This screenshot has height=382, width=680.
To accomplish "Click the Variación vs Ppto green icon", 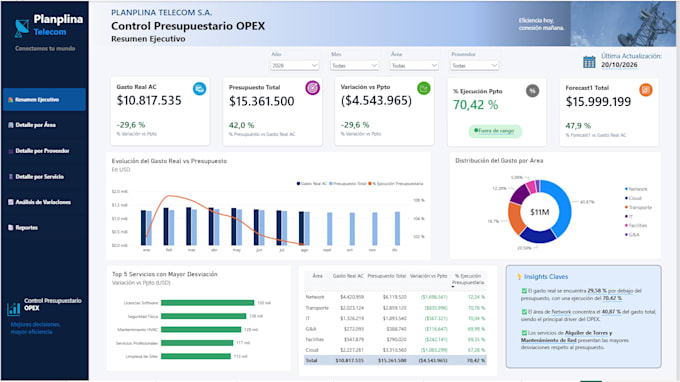I will (424, 88).
